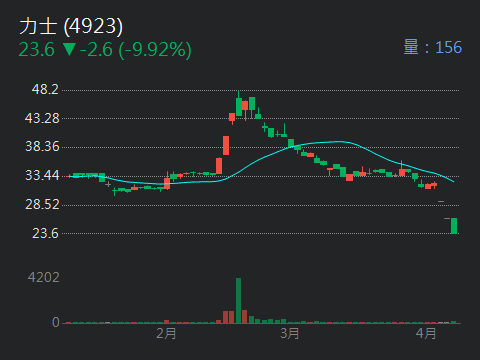The image size is (480, 360).
Task: Click the latest green candlestick near 23.6
Action: coord(454,226)
